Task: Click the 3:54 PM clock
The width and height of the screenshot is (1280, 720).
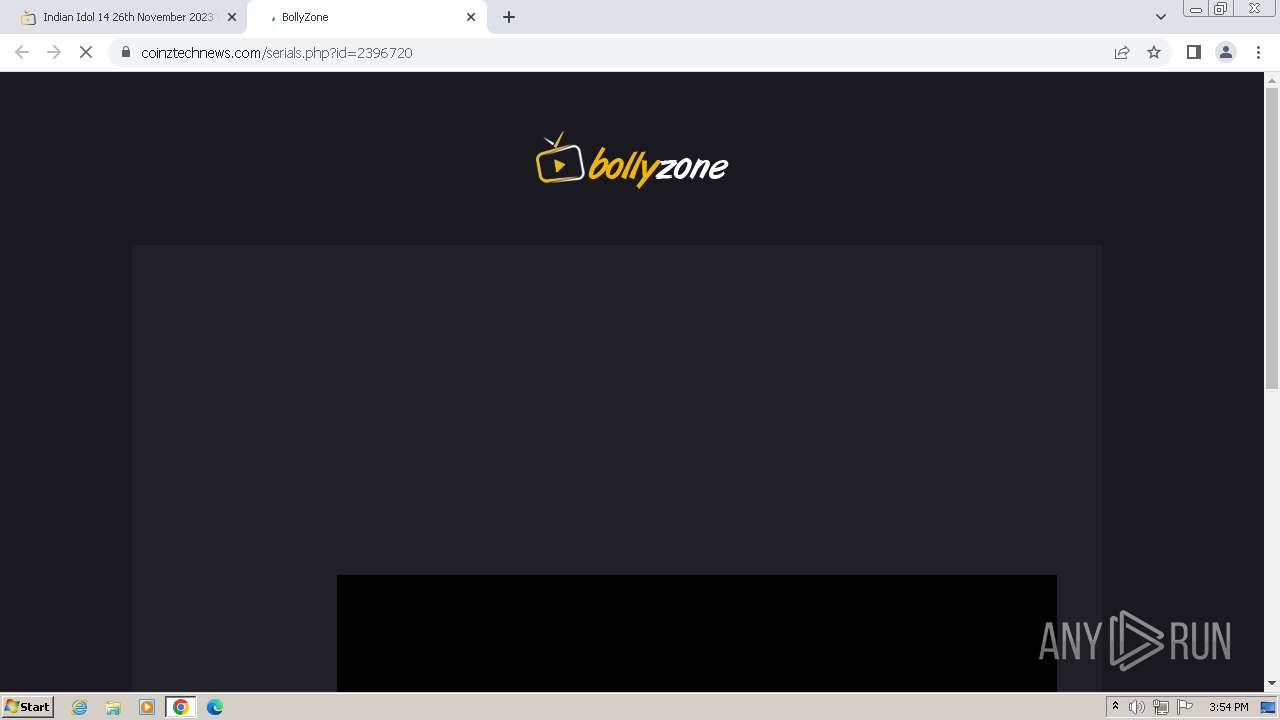Action: 1228,707
